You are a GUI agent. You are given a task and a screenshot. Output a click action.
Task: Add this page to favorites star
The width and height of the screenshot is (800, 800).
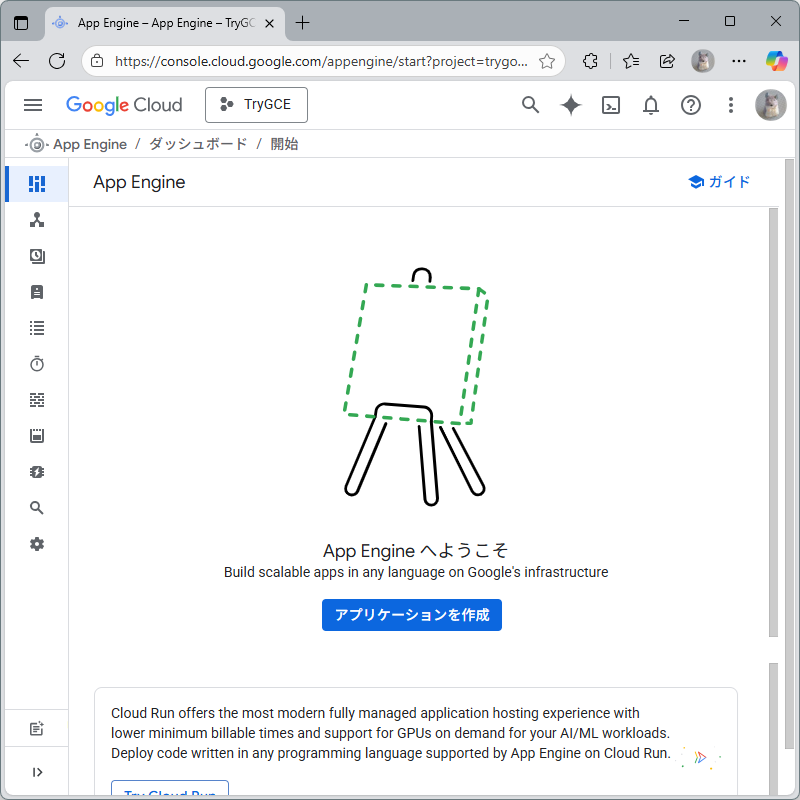(547, 61)
